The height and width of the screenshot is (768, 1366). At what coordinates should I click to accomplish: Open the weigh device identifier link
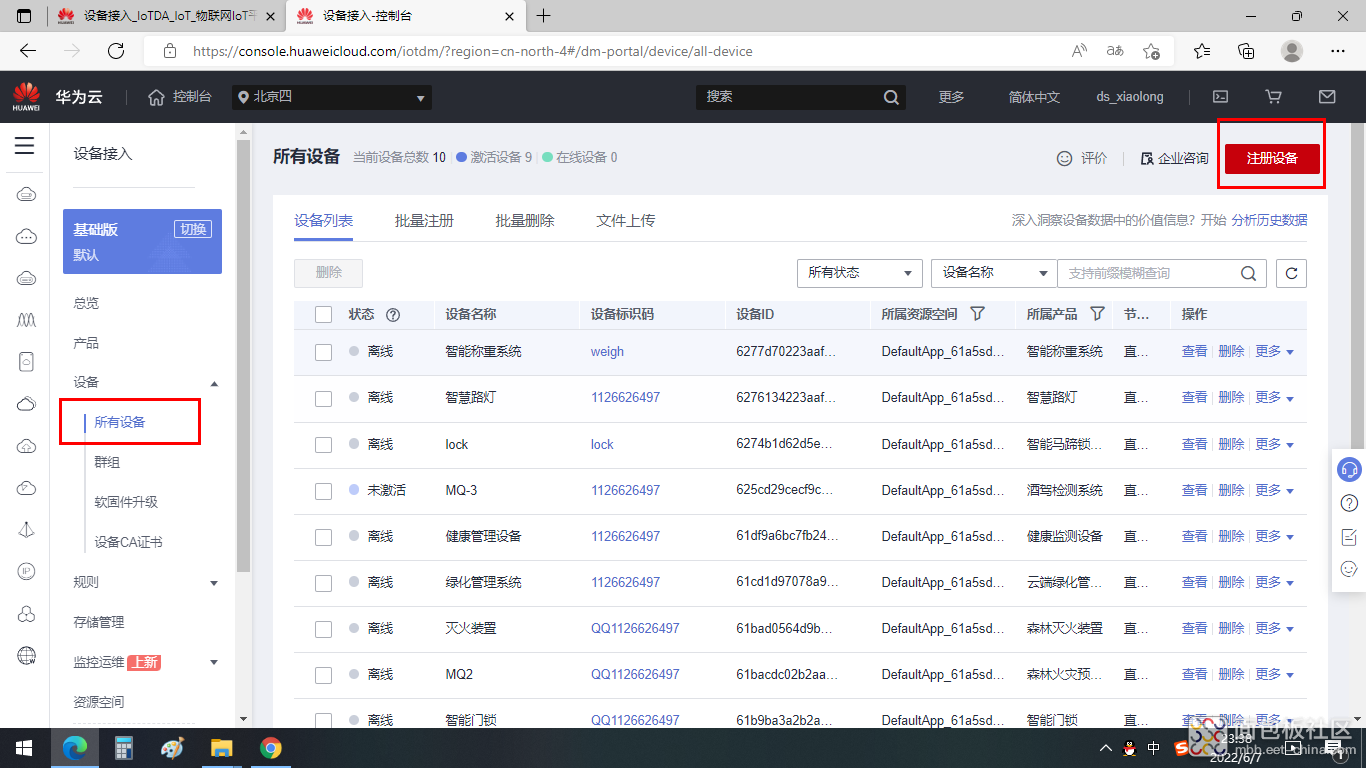pos(607,352)
